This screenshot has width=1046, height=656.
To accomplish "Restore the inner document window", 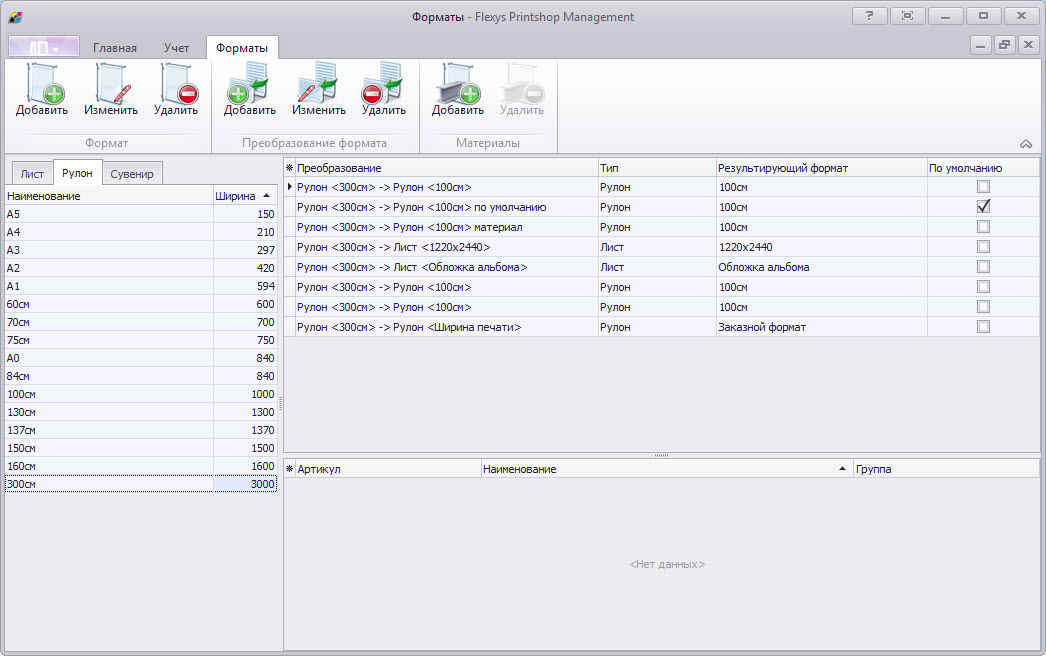I will click(1004, 45).
